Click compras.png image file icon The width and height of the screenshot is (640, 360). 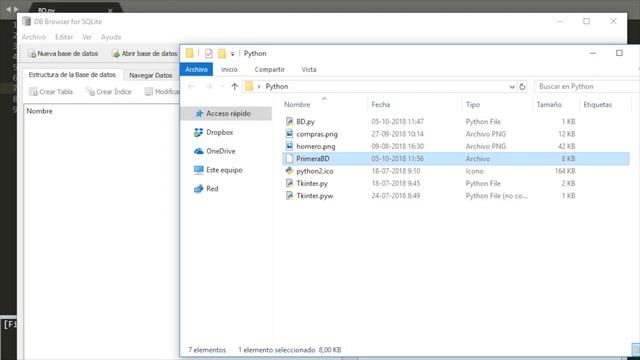click(x=289, y=133)
